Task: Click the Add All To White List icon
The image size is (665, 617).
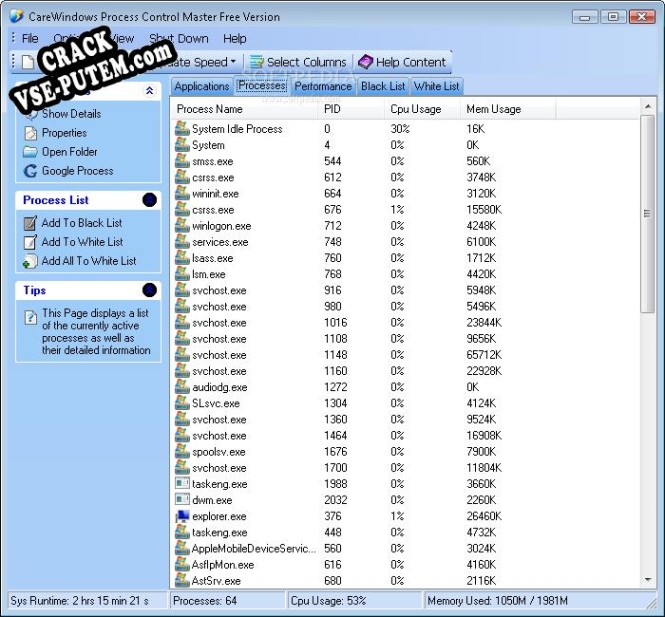Action: tap(30, 261)
